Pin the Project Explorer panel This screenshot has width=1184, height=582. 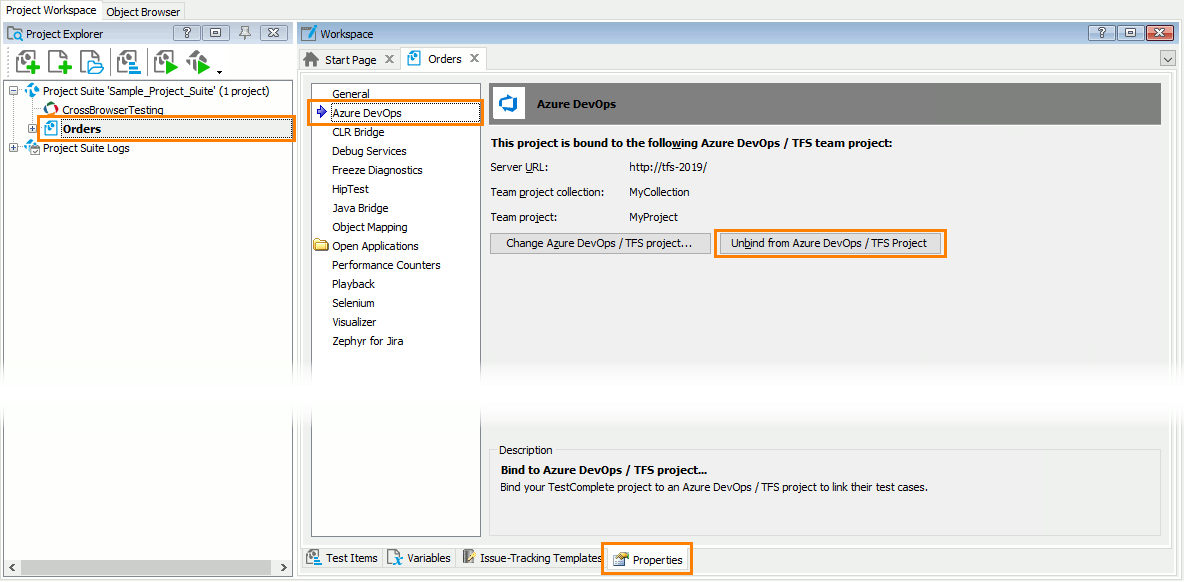[x=245, y=33]
